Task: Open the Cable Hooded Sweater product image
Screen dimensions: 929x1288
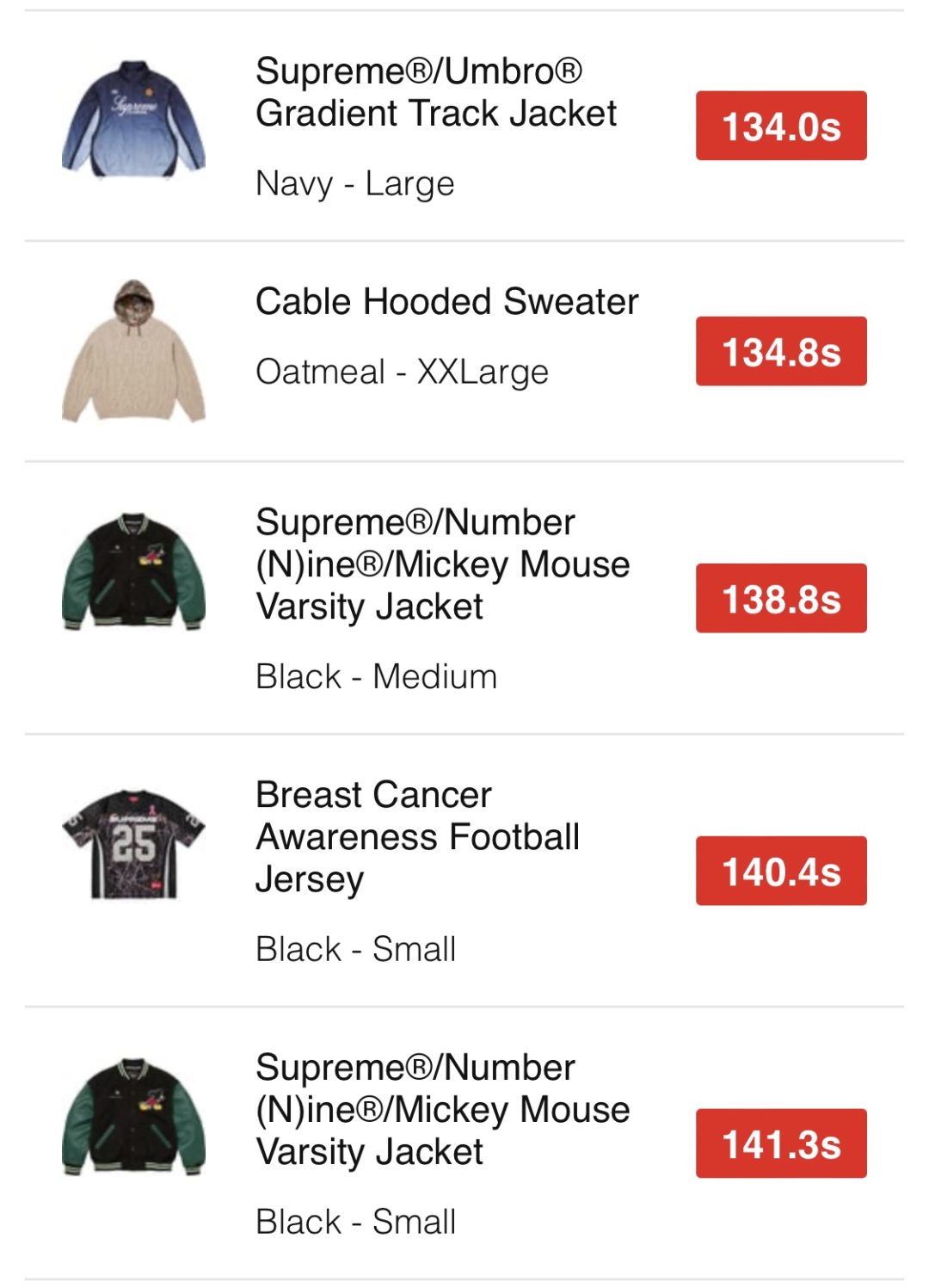Action: [133, 351]
